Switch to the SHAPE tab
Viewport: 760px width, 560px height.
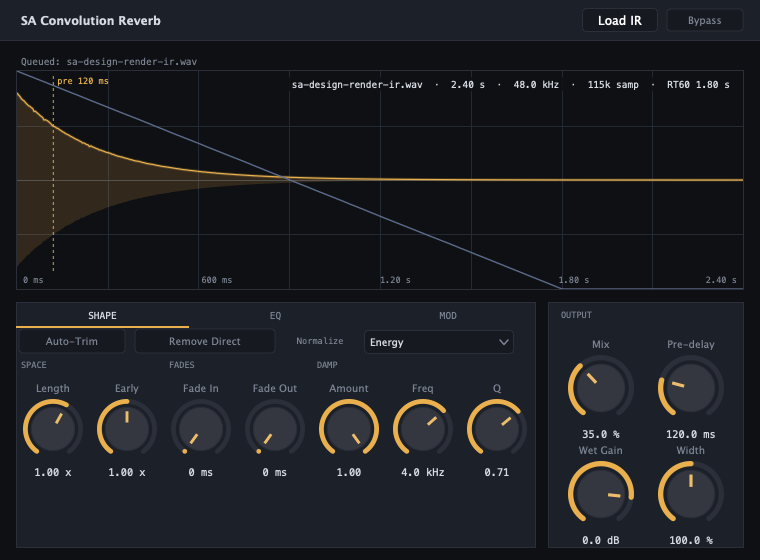click(102, 316)
